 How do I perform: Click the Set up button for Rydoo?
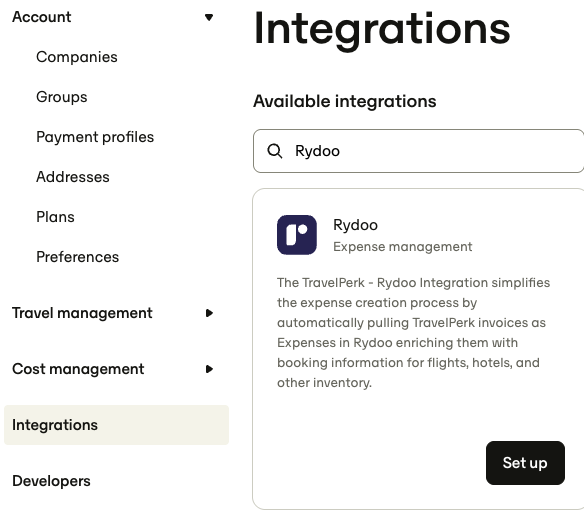click(525, 463)
